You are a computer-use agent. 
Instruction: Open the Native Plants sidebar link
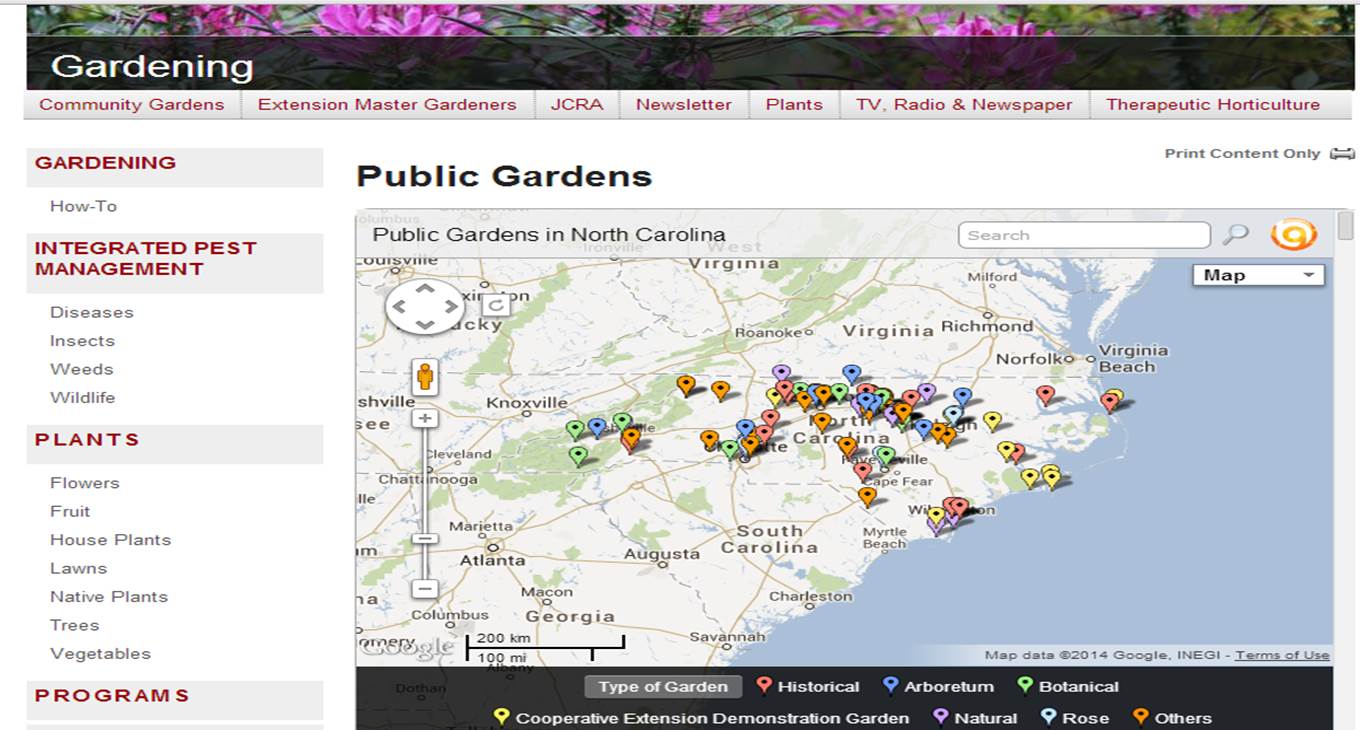pos(109,597)
